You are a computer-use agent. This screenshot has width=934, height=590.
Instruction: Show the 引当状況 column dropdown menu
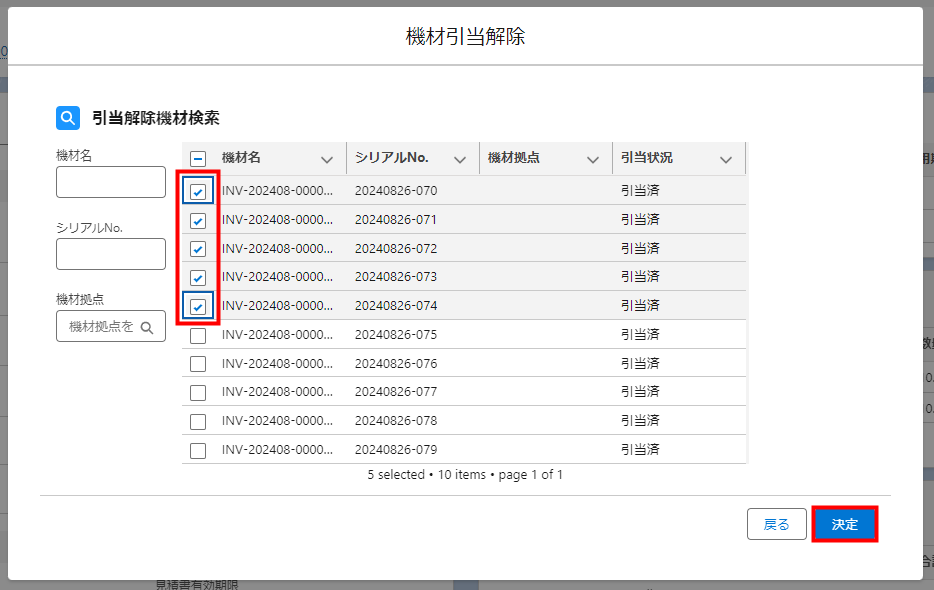click(726, 159)
